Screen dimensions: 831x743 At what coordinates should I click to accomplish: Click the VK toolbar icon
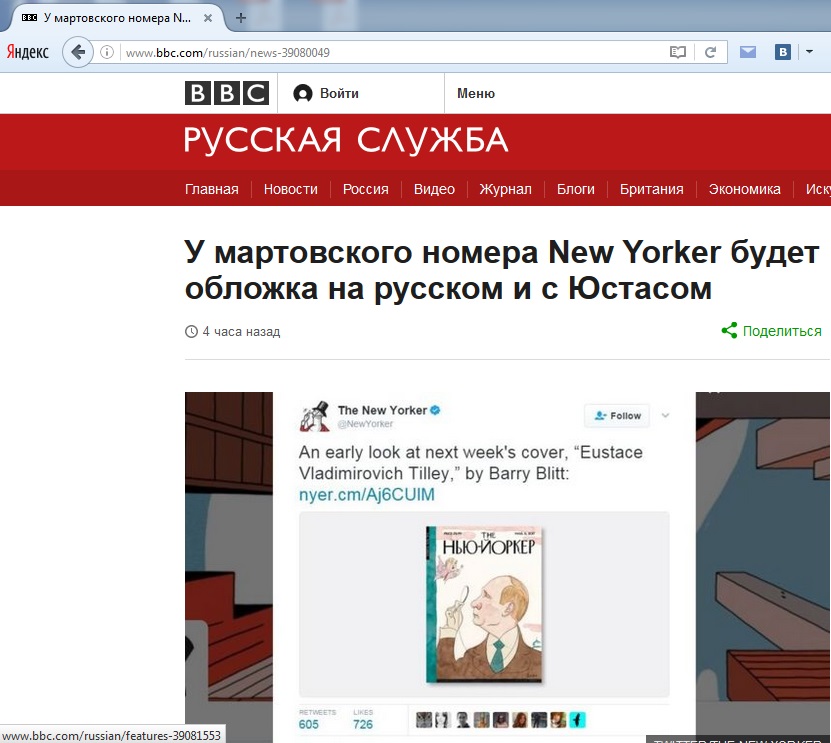782,52
